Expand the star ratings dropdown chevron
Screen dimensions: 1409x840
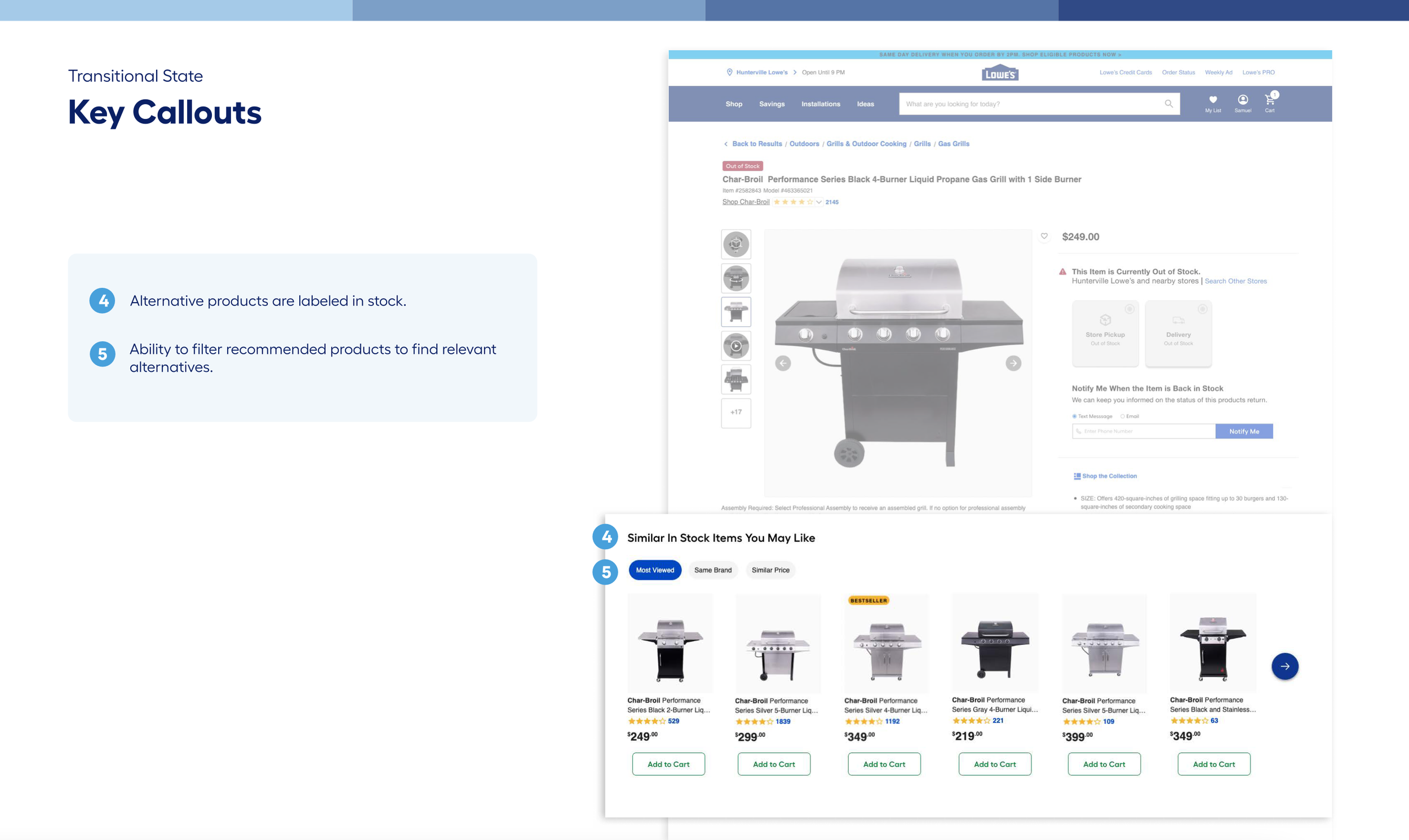(x=818, y=202)
